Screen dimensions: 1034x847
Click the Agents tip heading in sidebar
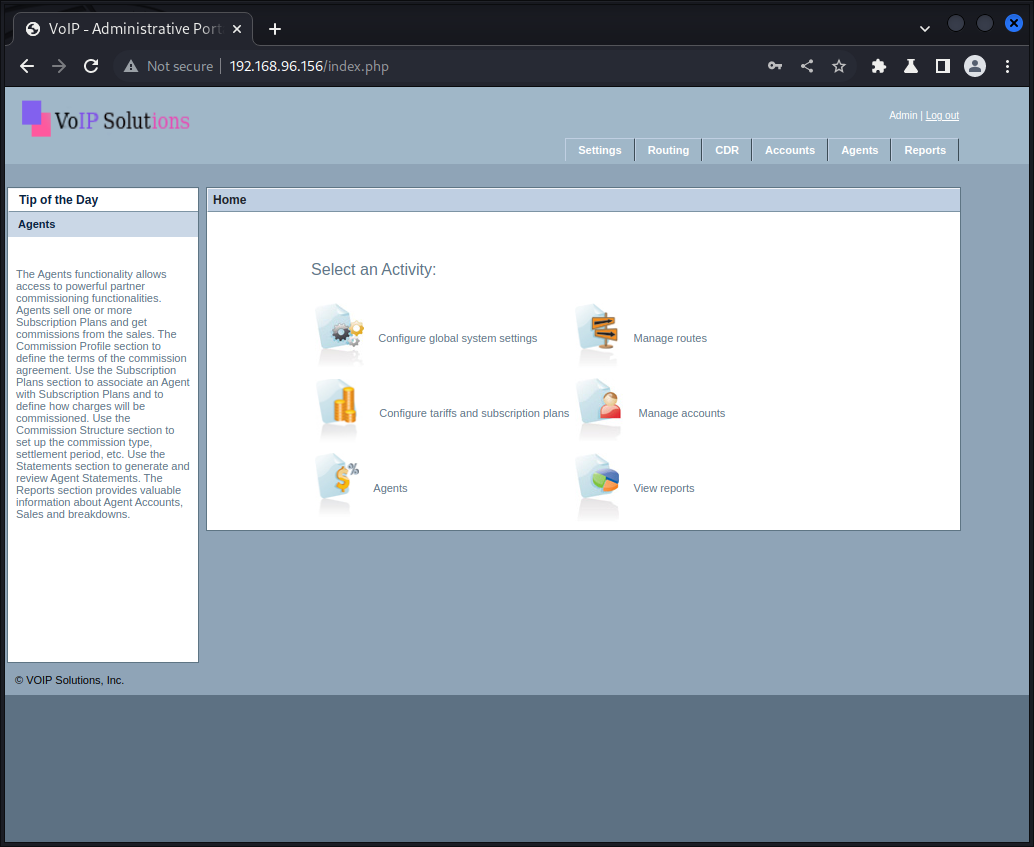(36, 224)
